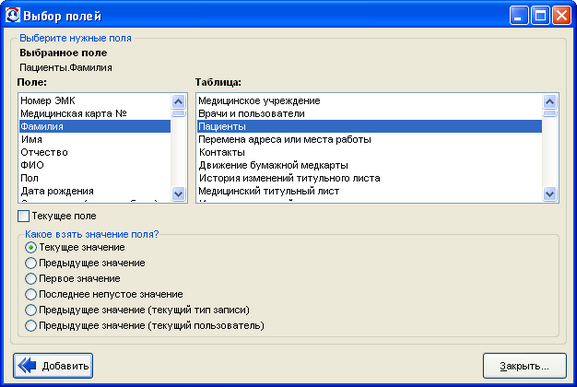Viewport: 577px width, 387px height.
Task: Select Медицинский титульный лист table
Action: click(x=369, y=191)
